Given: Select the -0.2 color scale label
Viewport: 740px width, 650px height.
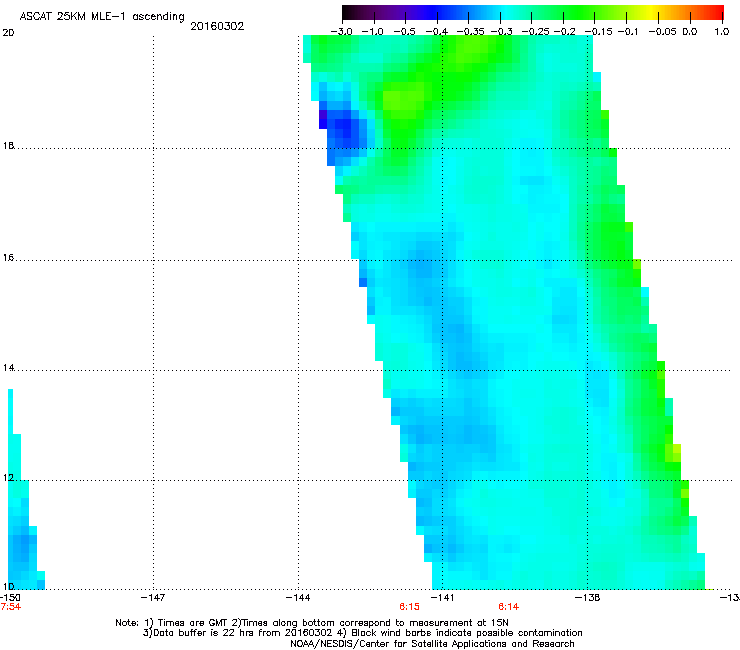Looking at the screenshot, I should coord(564,32).
